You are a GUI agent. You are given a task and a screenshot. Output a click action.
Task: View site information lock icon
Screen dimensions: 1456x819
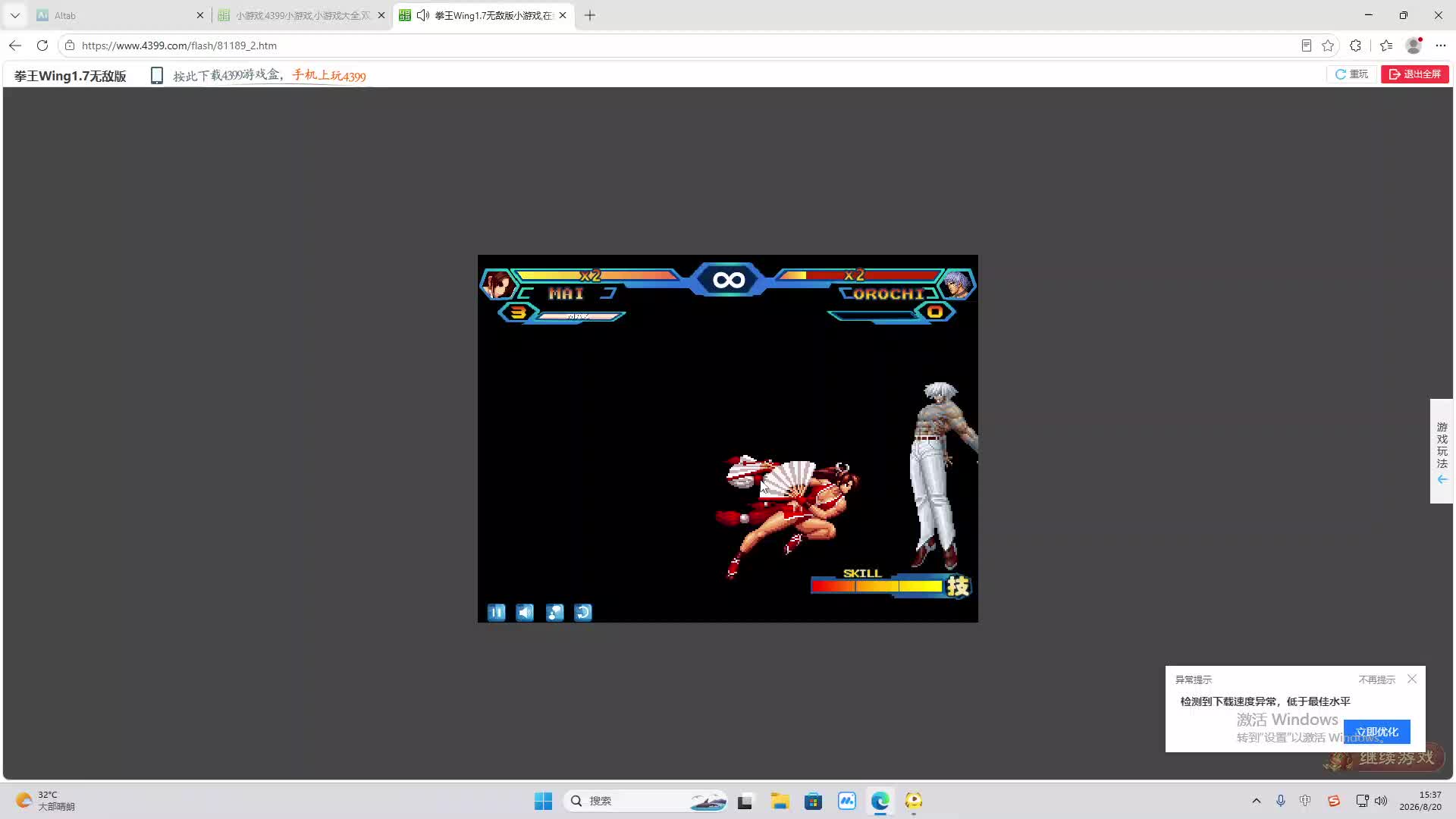(70, 45)
